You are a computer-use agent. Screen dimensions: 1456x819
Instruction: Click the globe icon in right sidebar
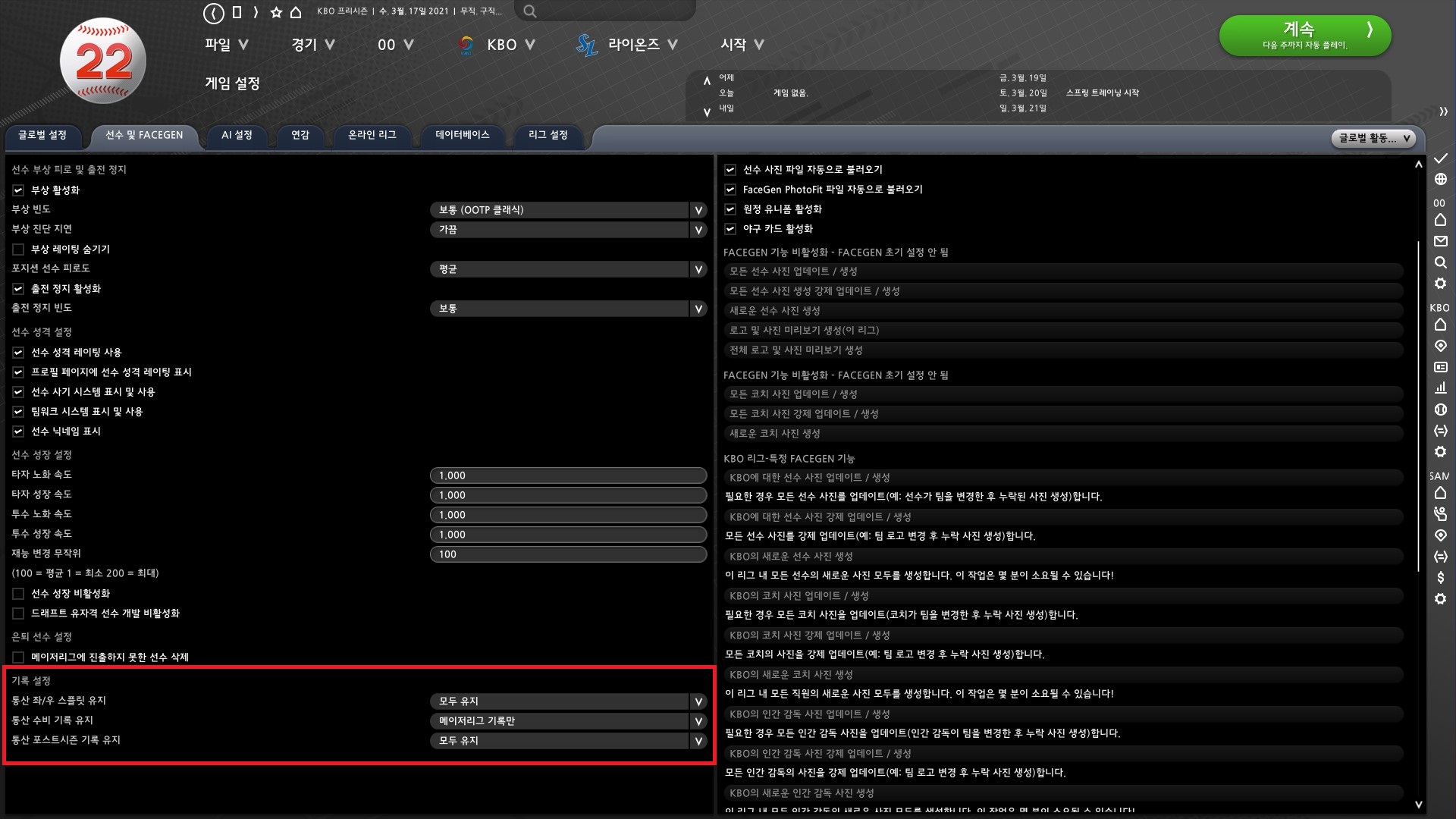pyautogui.click(x=1440, y=179)
